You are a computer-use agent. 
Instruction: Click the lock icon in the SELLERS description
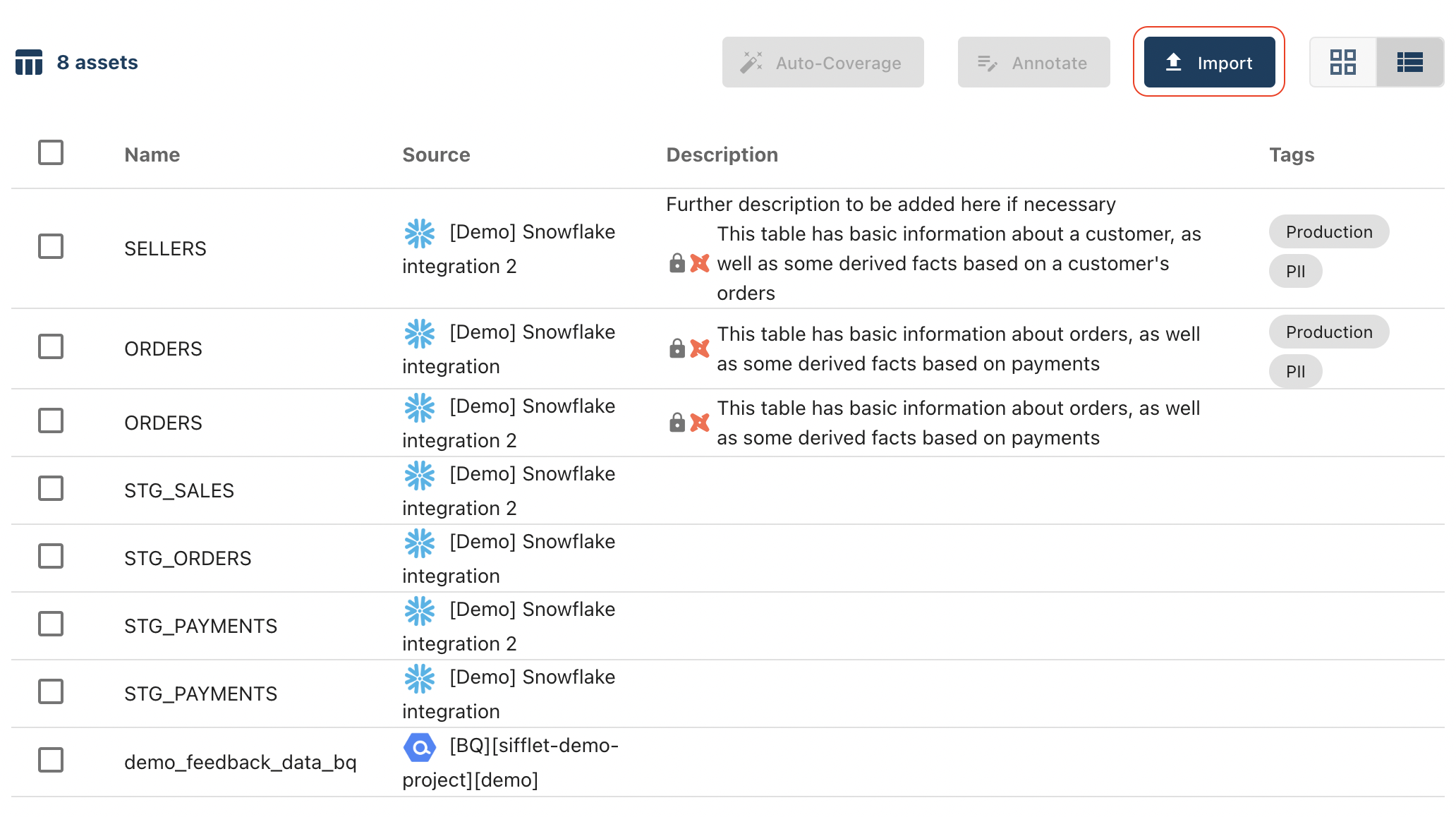pos(677,263)
